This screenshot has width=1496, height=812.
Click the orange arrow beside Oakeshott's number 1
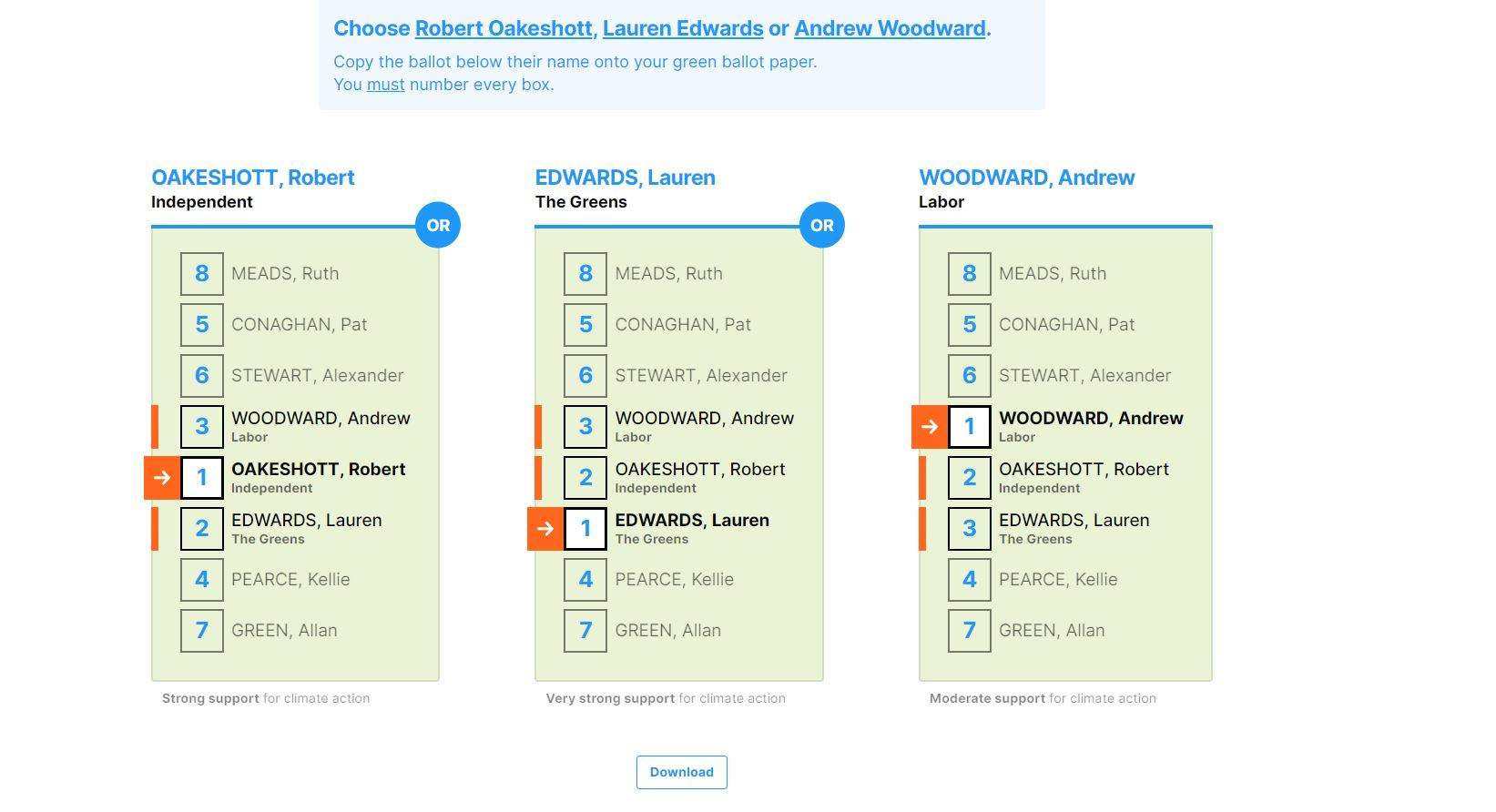162,478
